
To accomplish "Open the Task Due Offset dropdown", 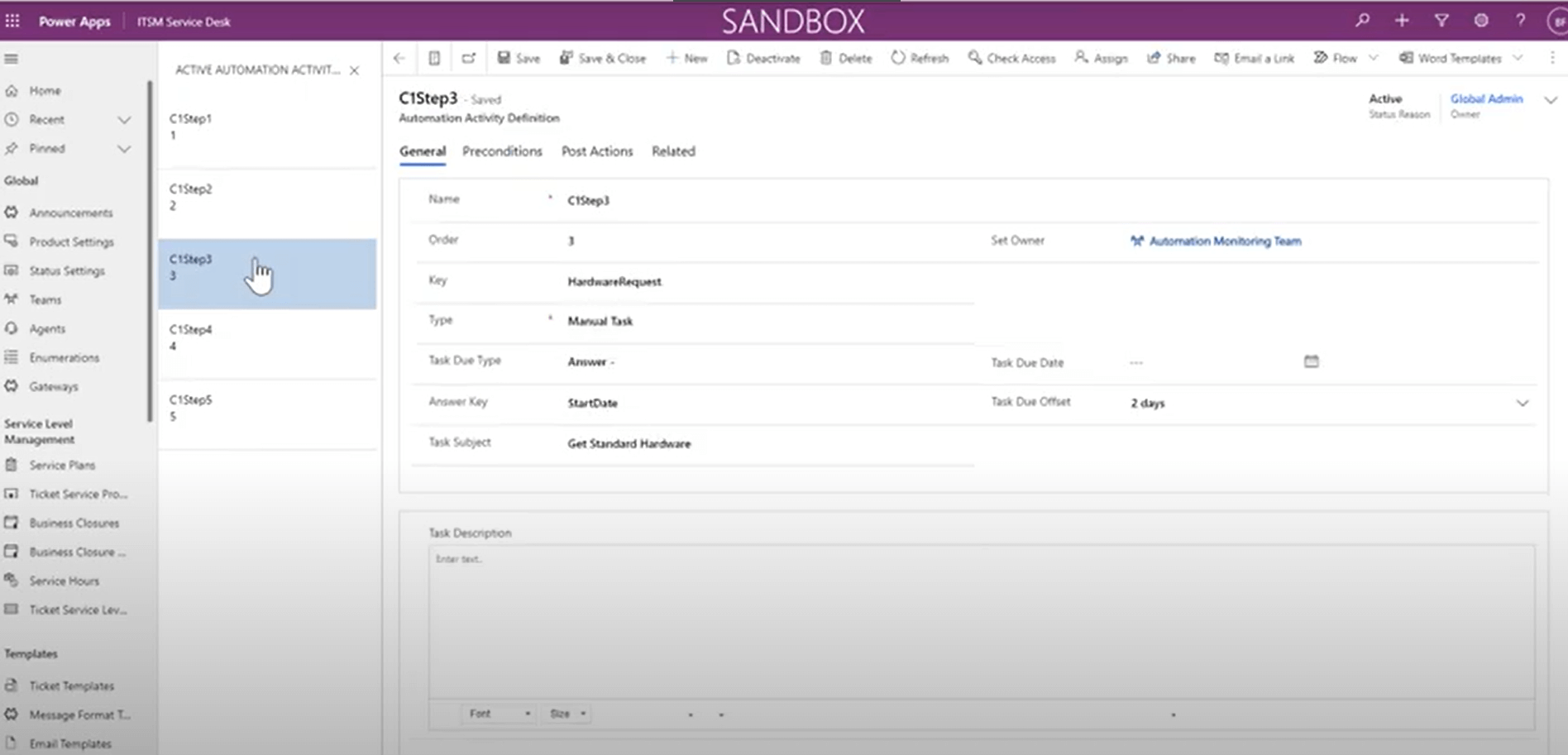I will 1523,403.
